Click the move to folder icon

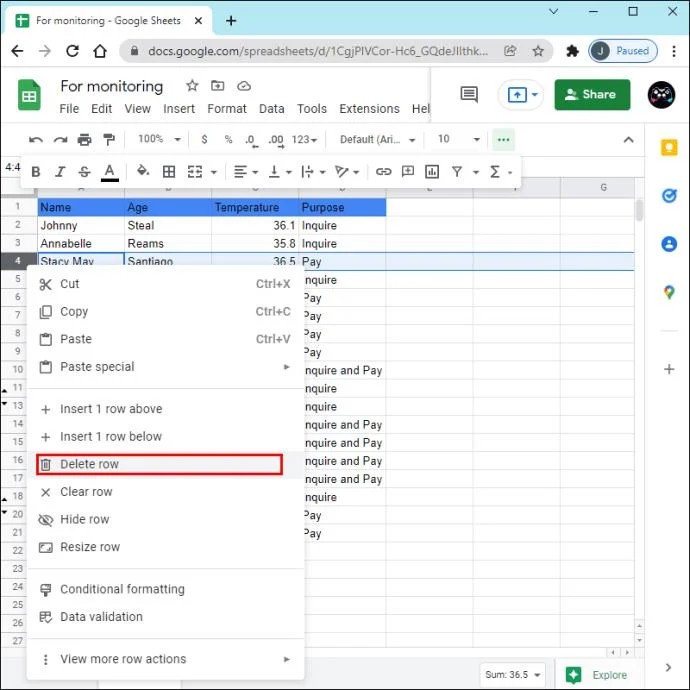point(217,85)
